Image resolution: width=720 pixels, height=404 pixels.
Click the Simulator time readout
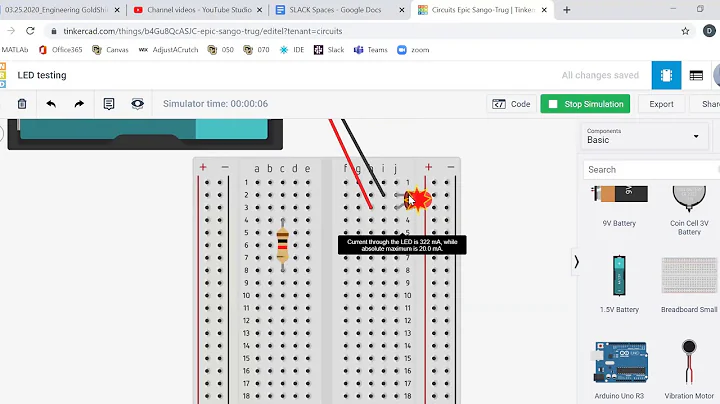(215, 104)
